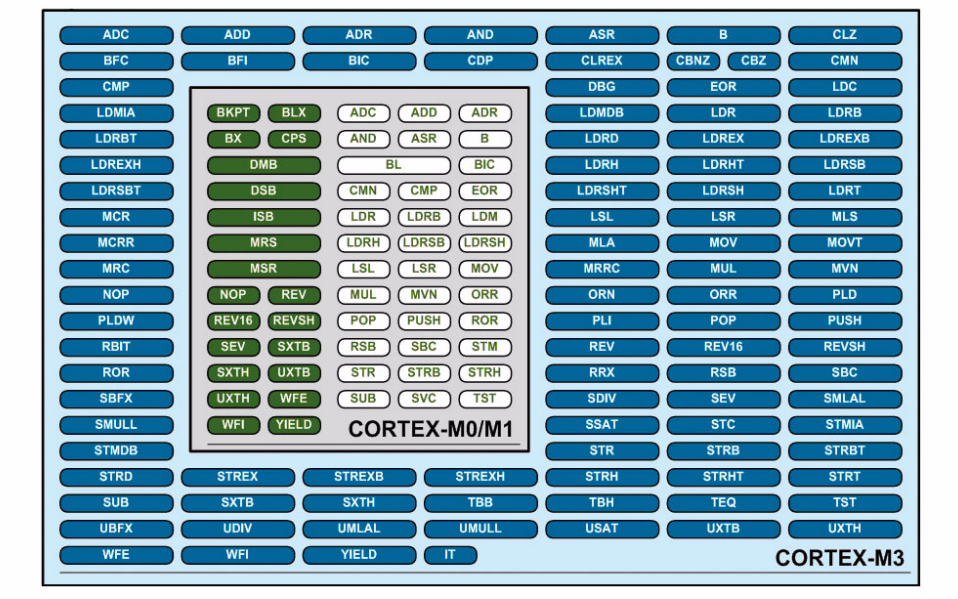The image size is (958, 599).
Task: Click the "MLA" instruction pill
Action: [x=602, y=243]
